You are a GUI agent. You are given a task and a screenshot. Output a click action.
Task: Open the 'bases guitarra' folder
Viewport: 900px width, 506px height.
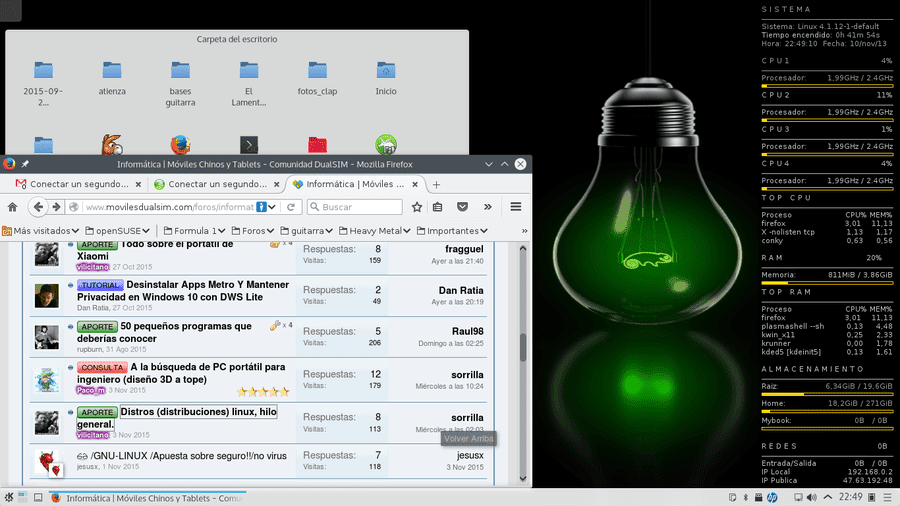(x=180, y=84)
